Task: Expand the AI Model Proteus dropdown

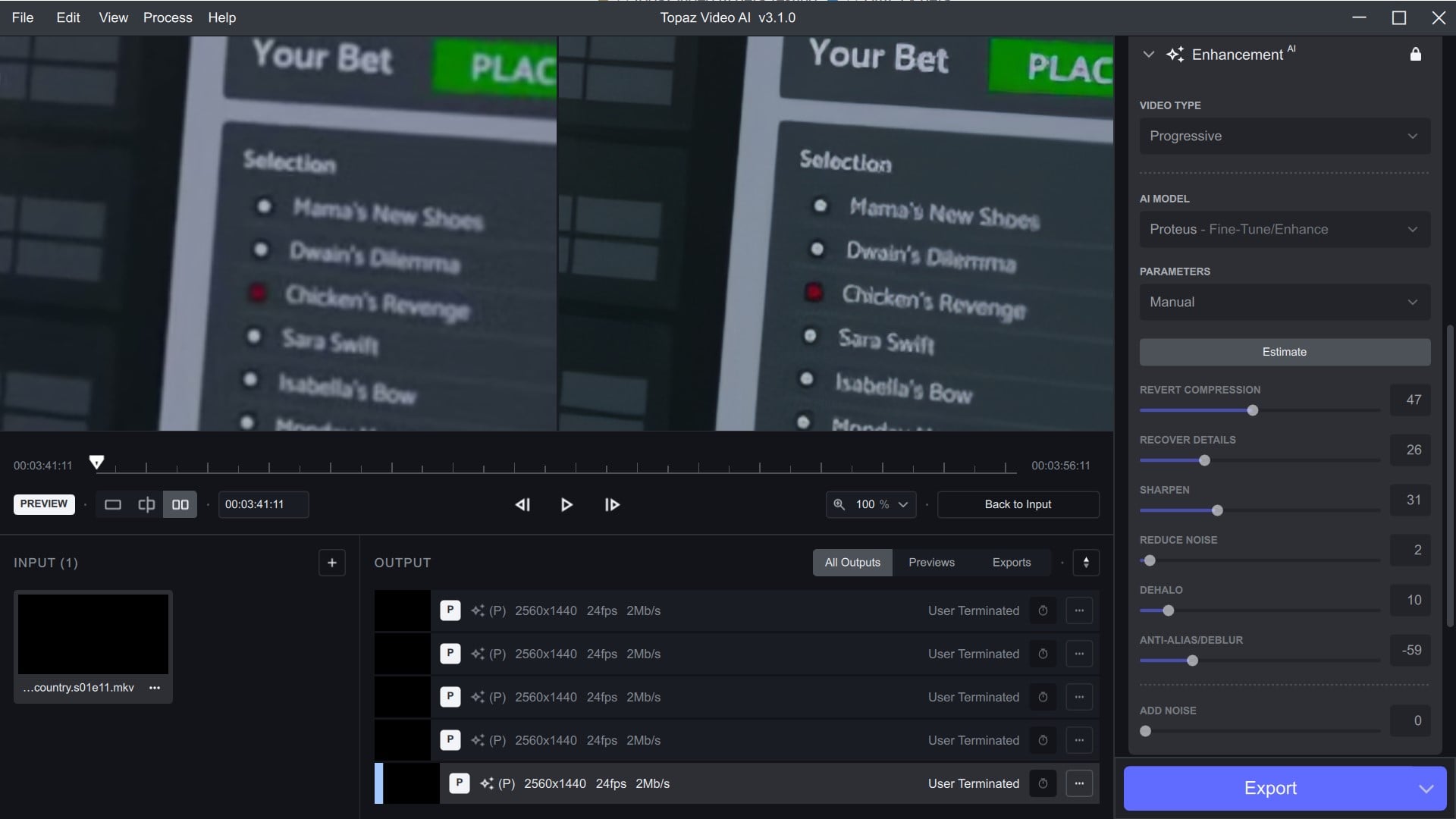Action: [x=1285, y=229]
